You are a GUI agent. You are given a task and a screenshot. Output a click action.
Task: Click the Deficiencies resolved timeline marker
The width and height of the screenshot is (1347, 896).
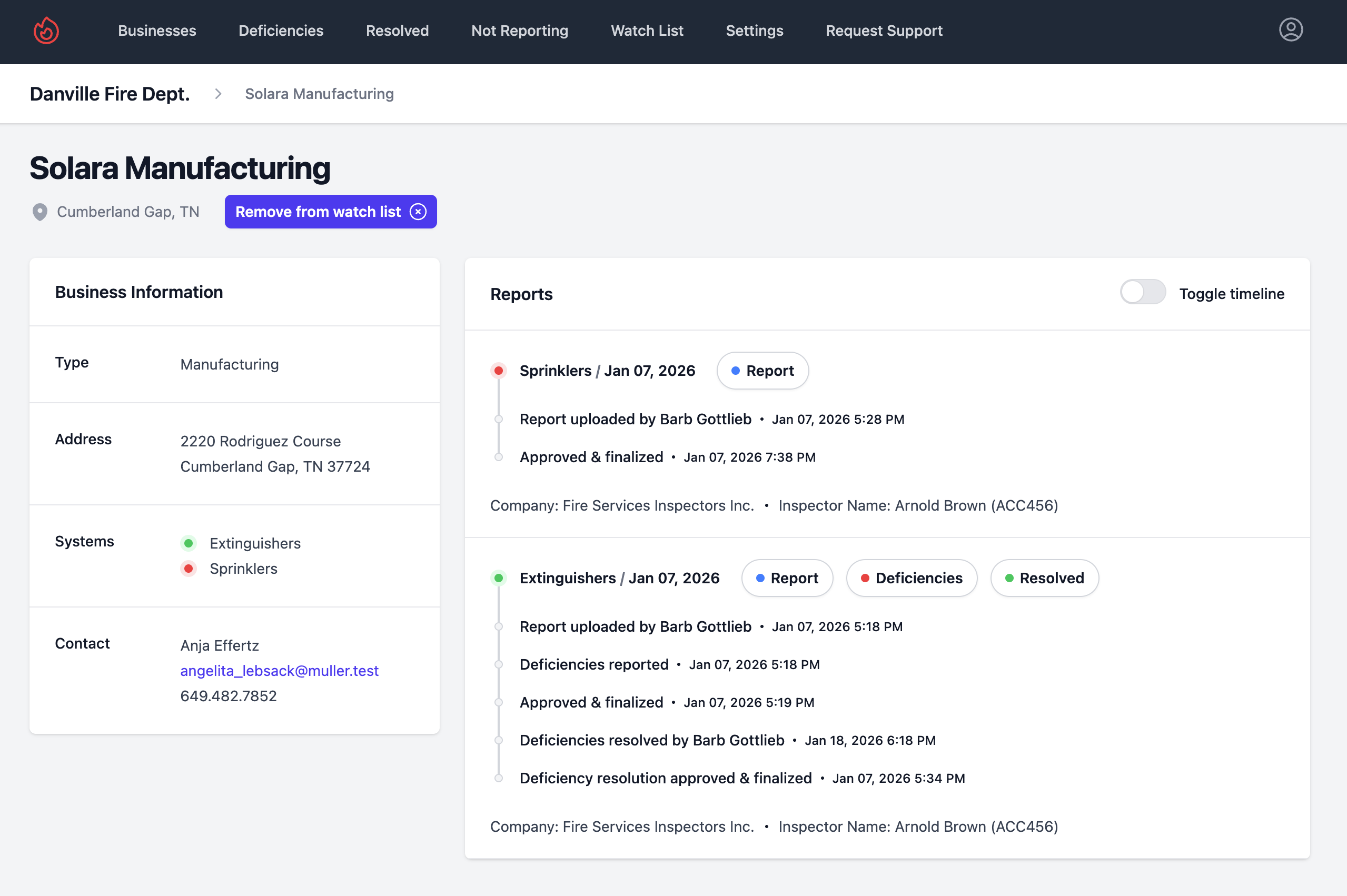point(498,741)
